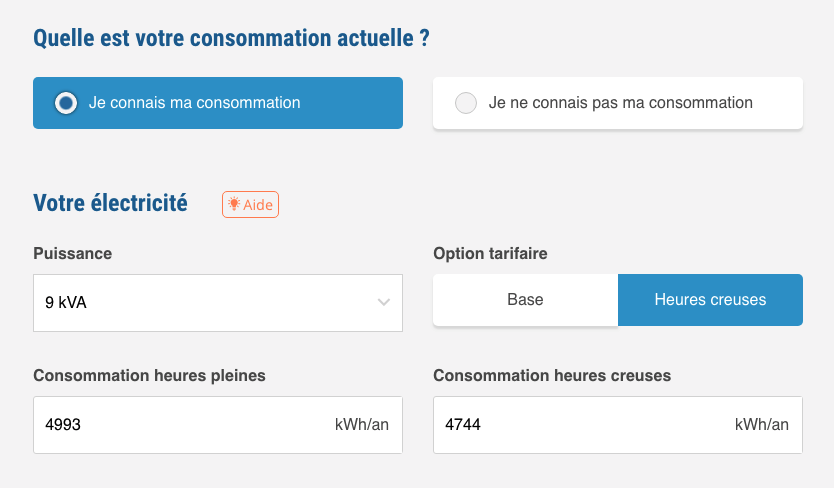
Task: Click the 9 kVA value text
Action: tap(65, 302)
